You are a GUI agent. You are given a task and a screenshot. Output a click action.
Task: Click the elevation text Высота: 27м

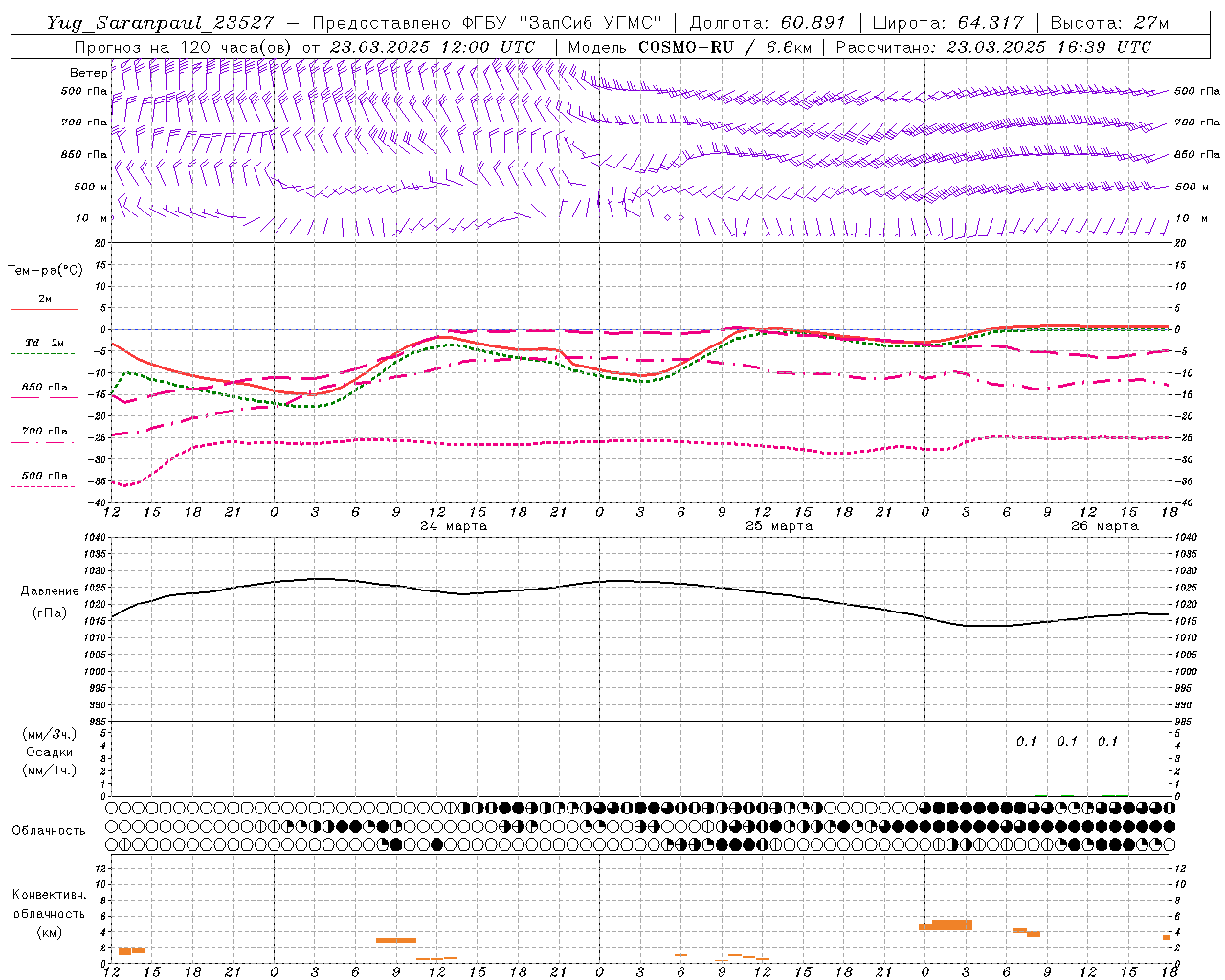tap(1109, 23)
